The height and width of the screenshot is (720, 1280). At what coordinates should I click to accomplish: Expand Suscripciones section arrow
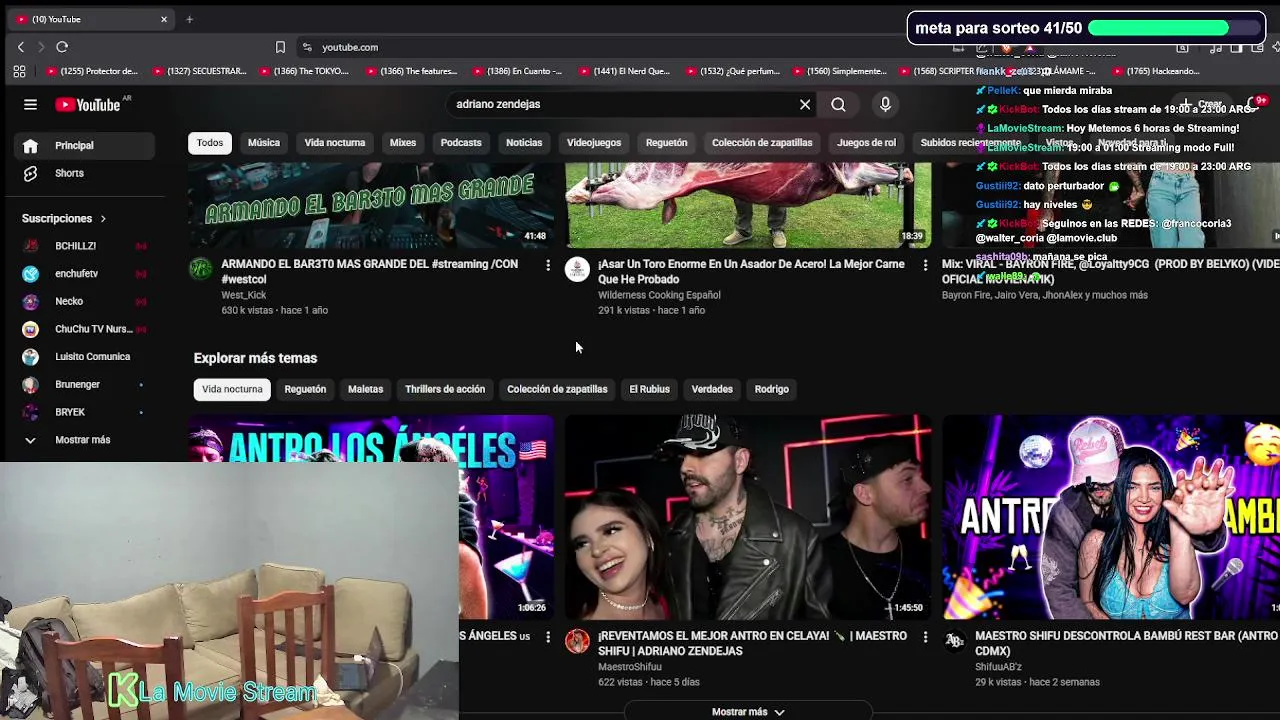click(x=102, y=218)
